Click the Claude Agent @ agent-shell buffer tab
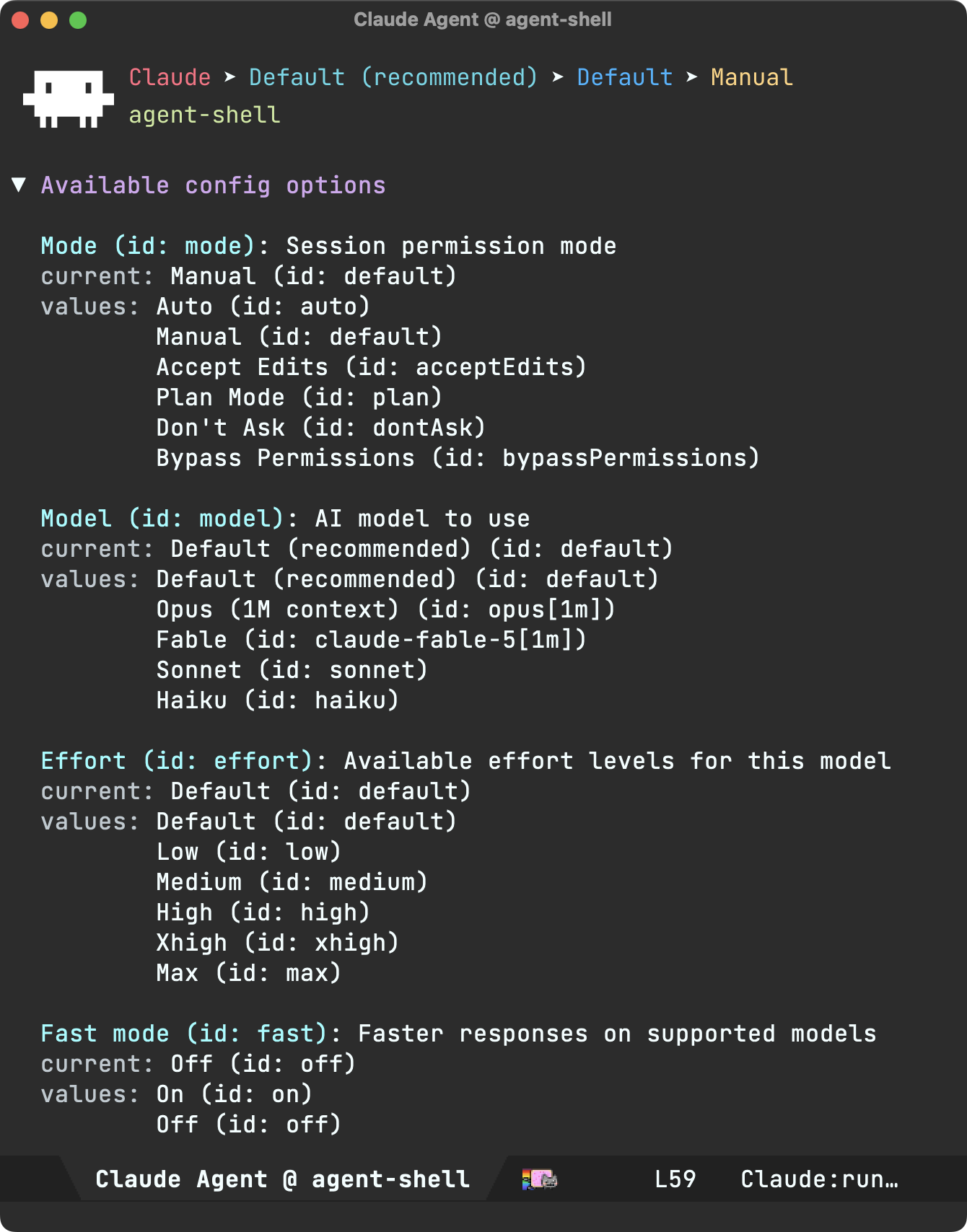This screenshot has width=967, height=1232. pyautogui.click(x=283, y=1179)
